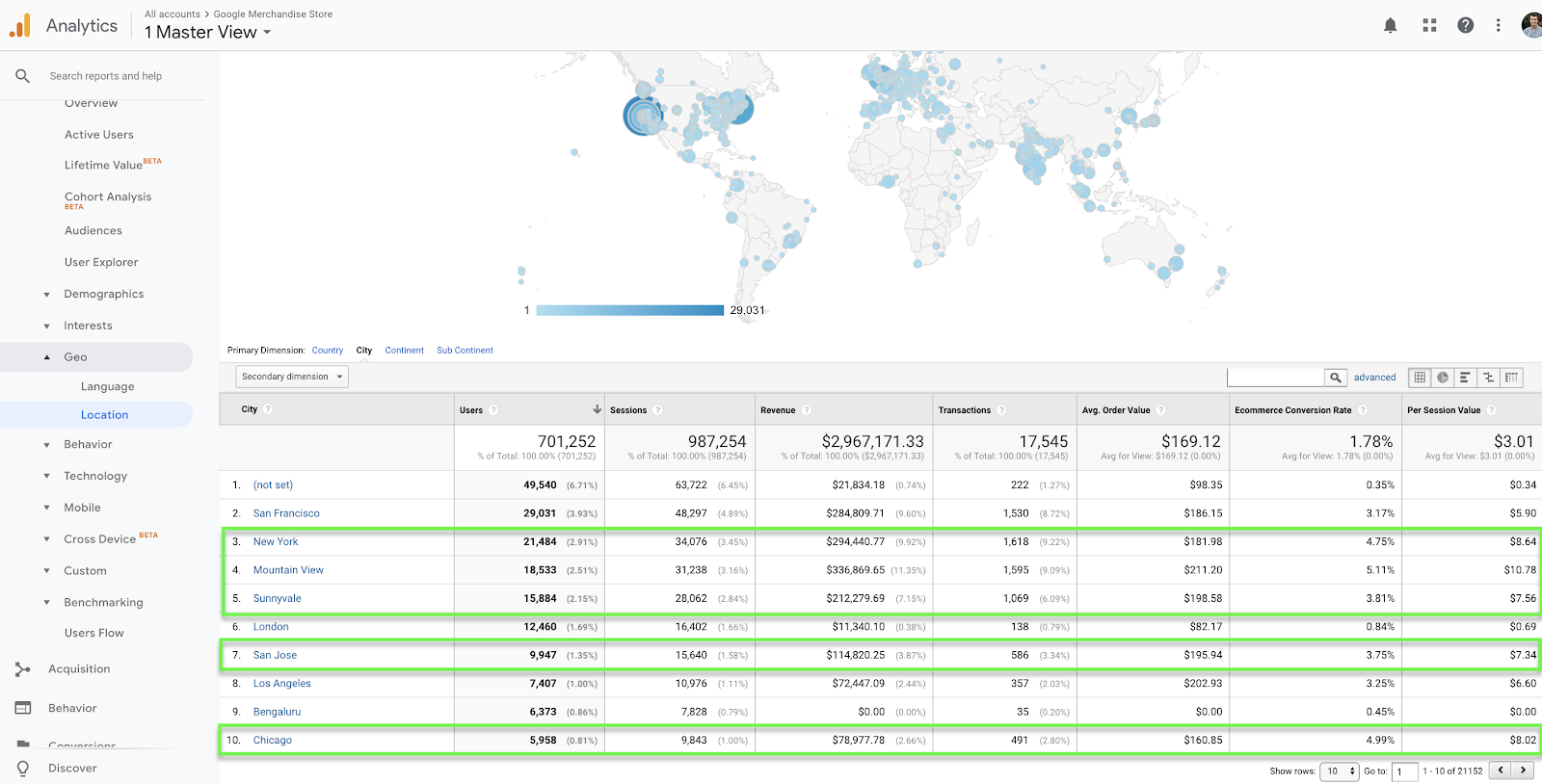The width and height of the screenshot is (1542, 784).
Task: Click the user profile avatar
Action: [1531, 25]
